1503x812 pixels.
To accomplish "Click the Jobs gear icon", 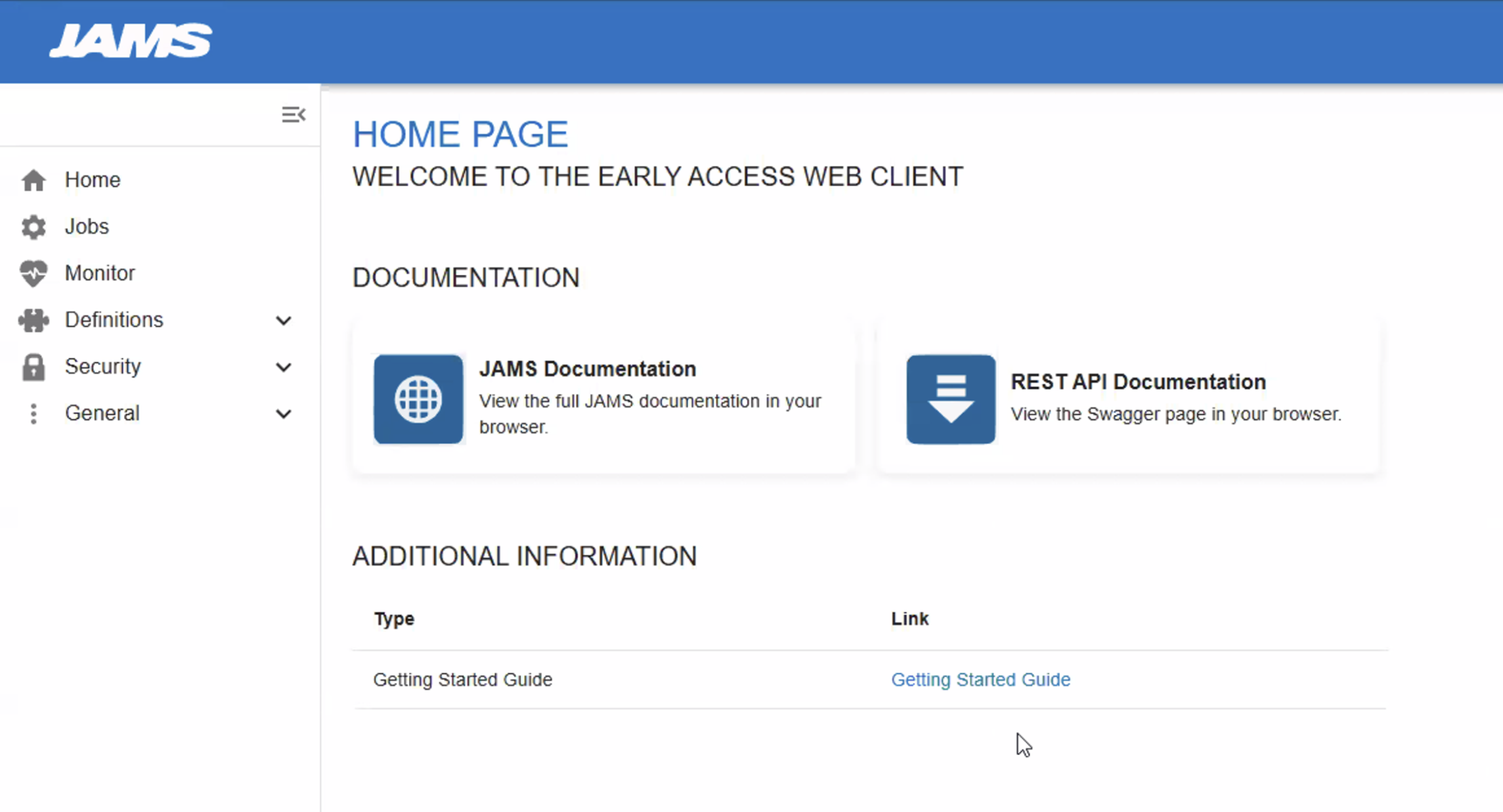I will point(33,227).
